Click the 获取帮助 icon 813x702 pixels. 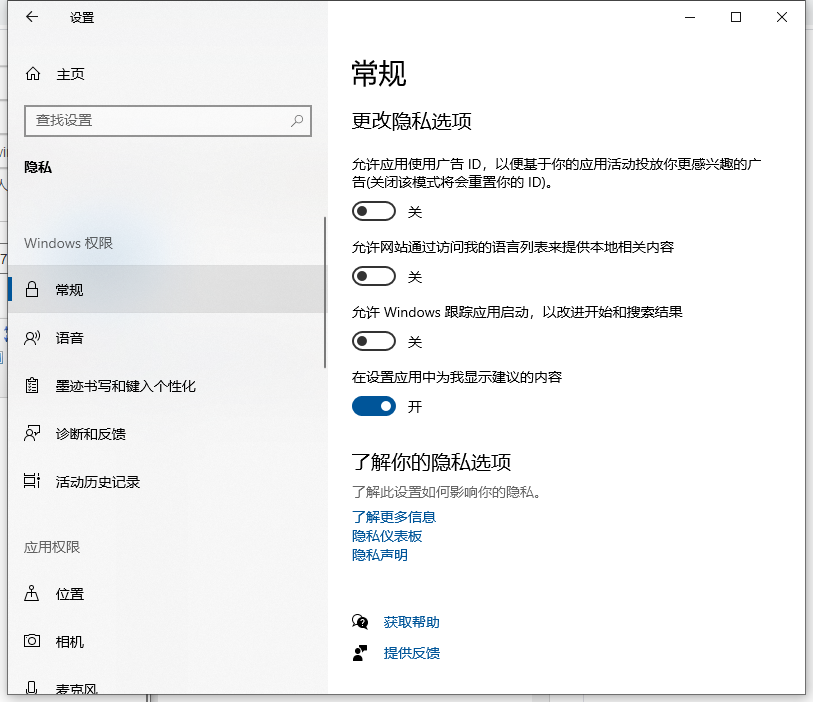click(x=361, y=621)
